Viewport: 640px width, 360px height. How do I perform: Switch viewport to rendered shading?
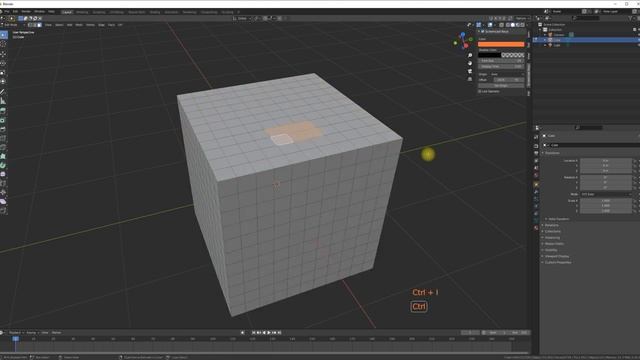[522, 25]
